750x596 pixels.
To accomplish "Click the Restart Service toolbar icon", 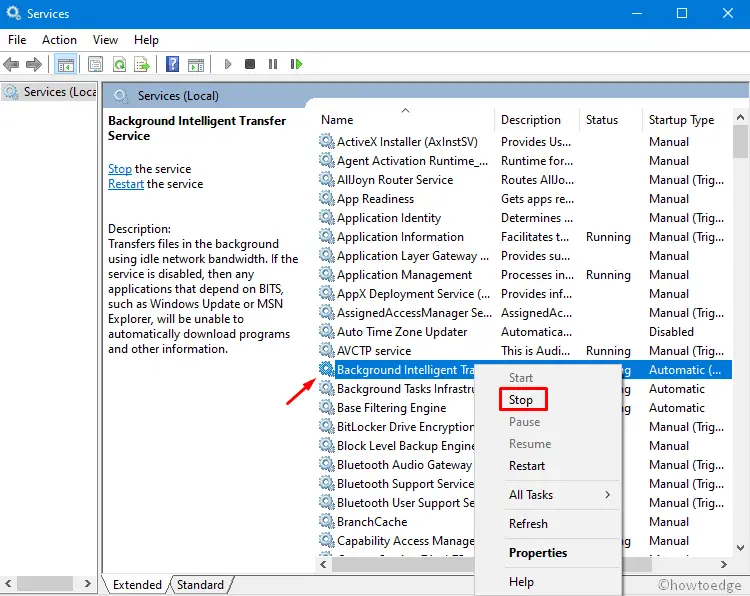I will coord(296,64).
